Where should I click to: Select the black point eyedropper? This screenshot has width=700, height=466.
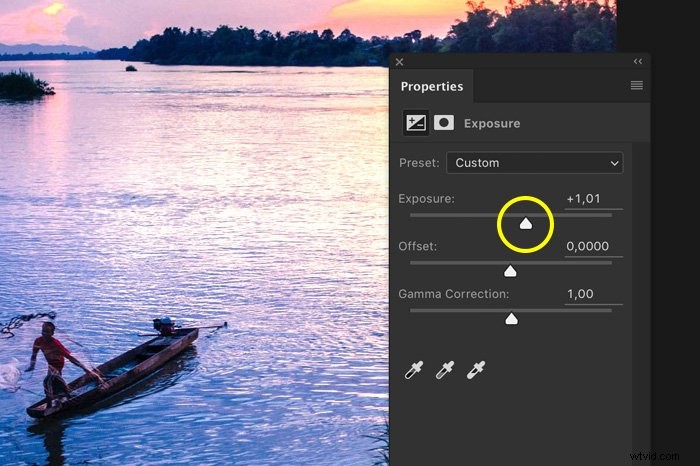[x=414, y=370]
